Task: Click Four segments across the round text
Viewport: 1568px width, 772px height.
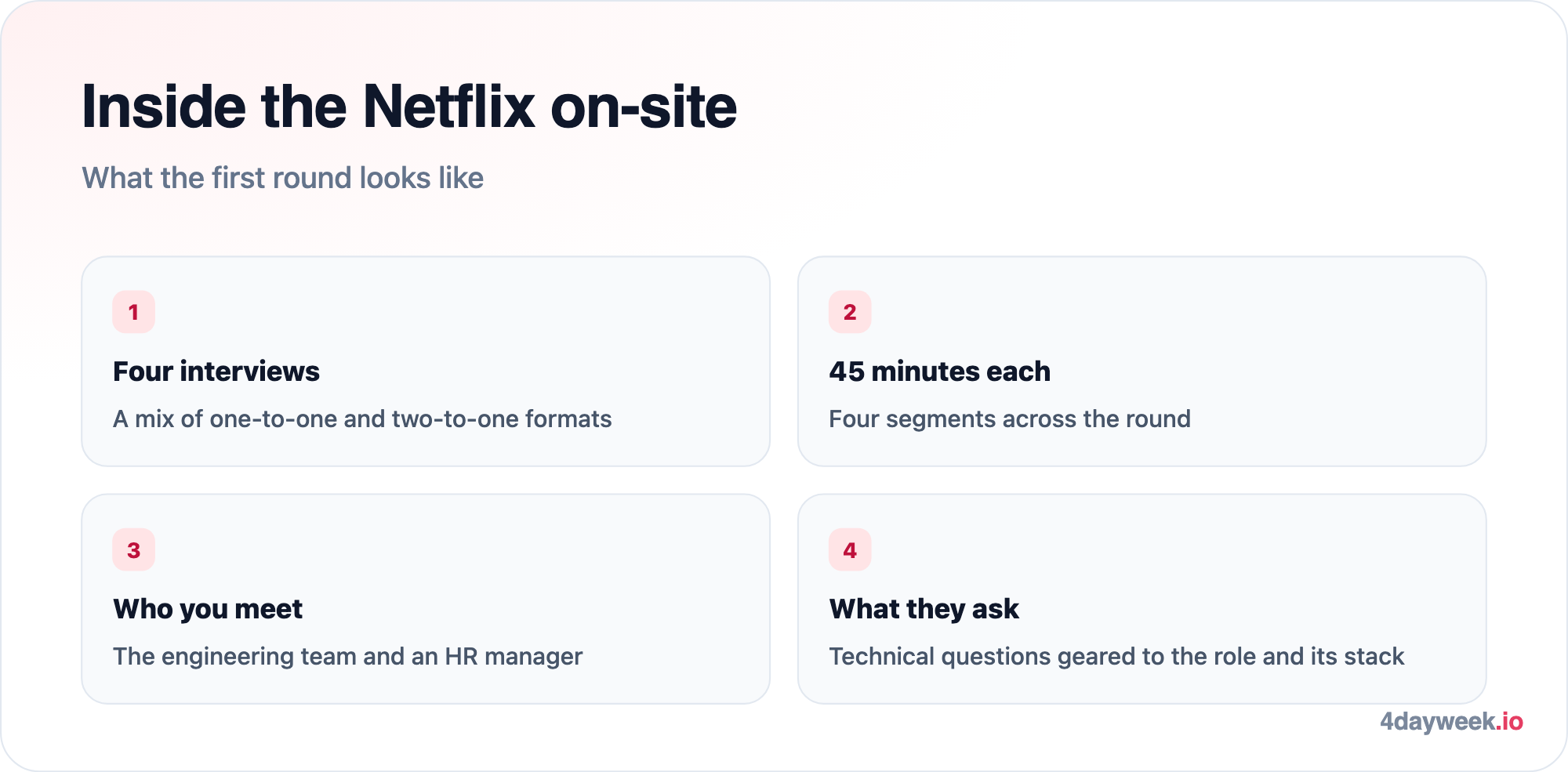Action: pyautogui.click(x=1010, y=419)
